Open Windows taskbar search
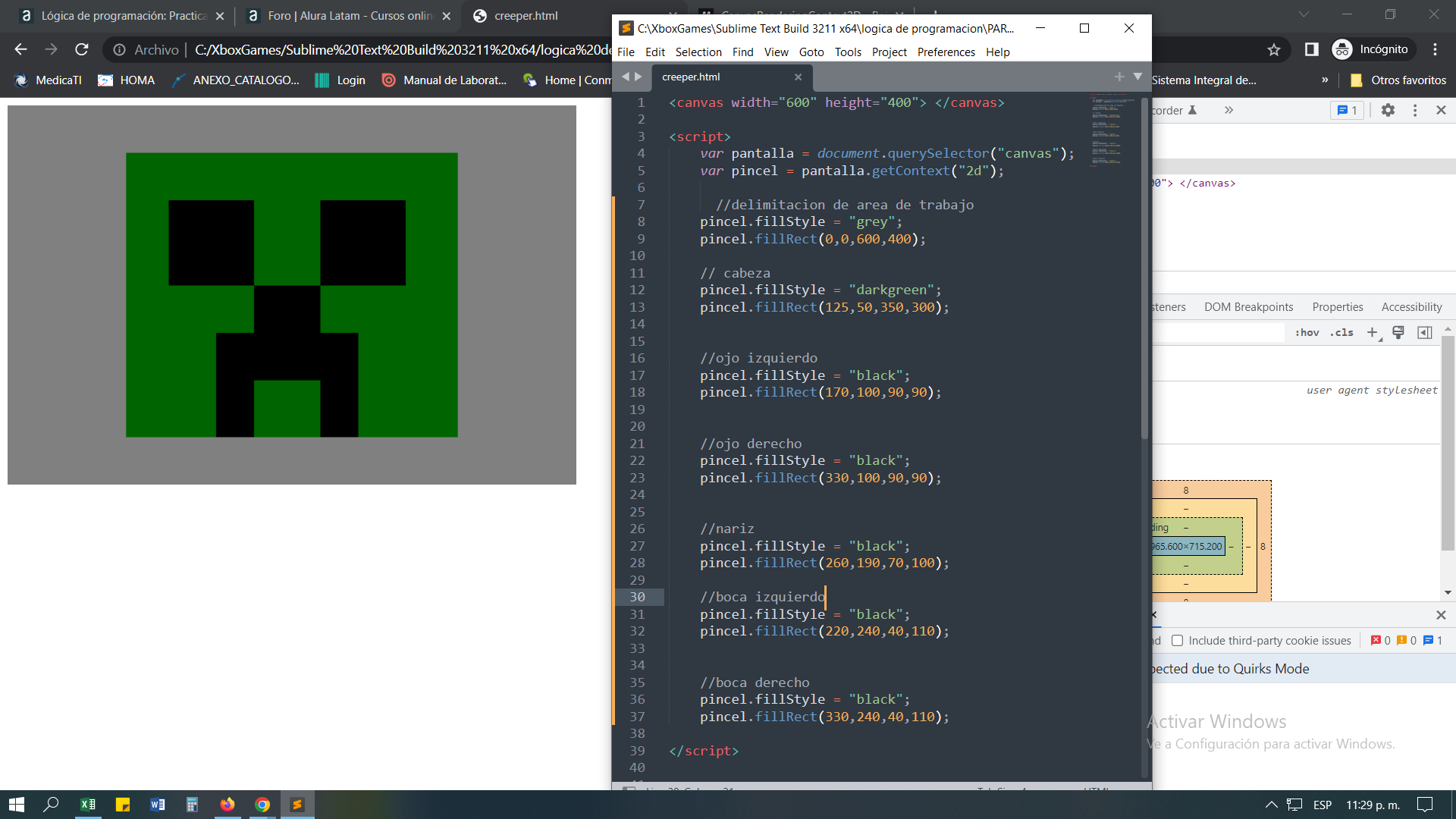 (51, 805)
